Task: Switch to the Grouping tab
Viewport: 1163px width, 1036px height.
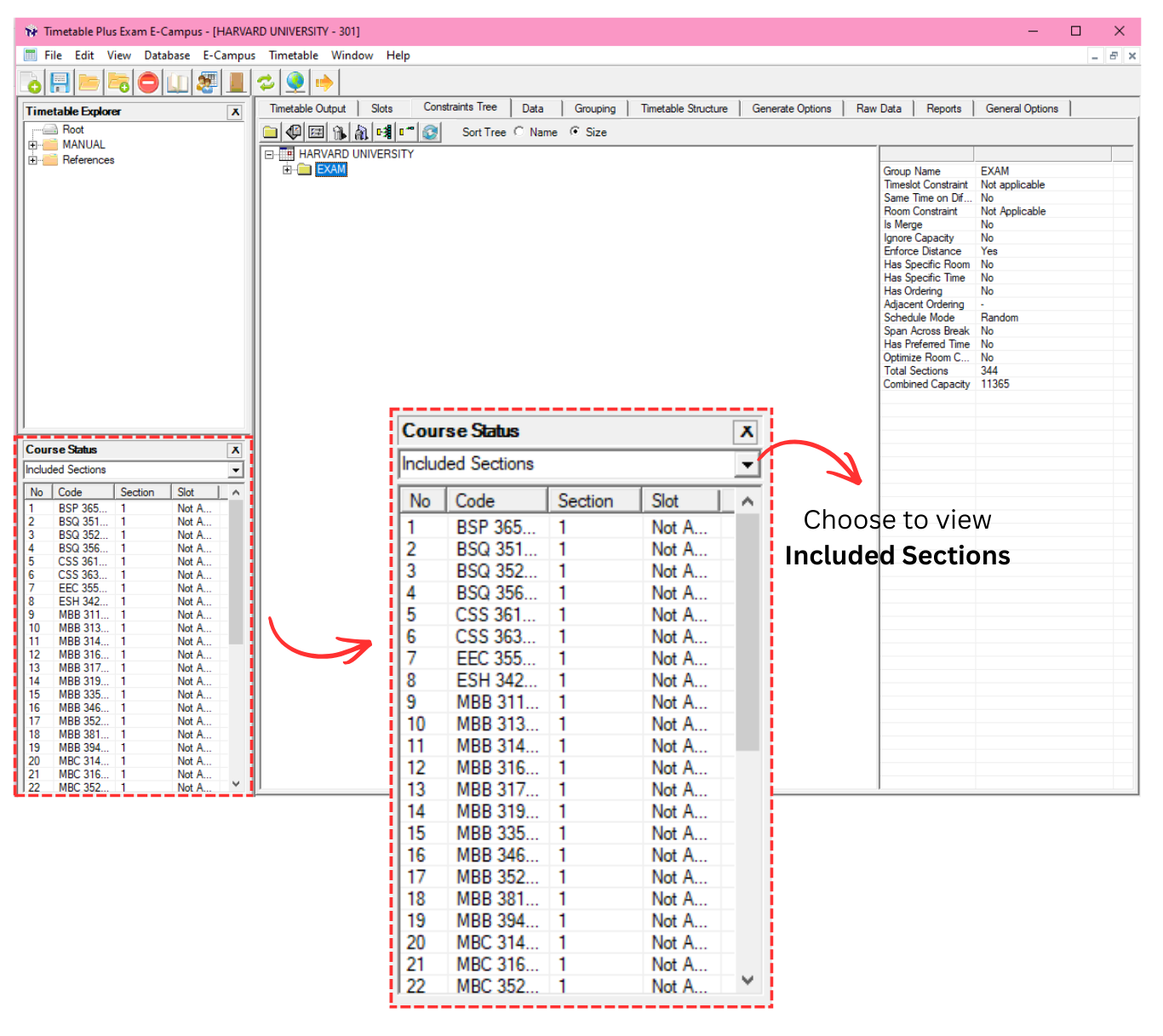Action: (595, 109)
